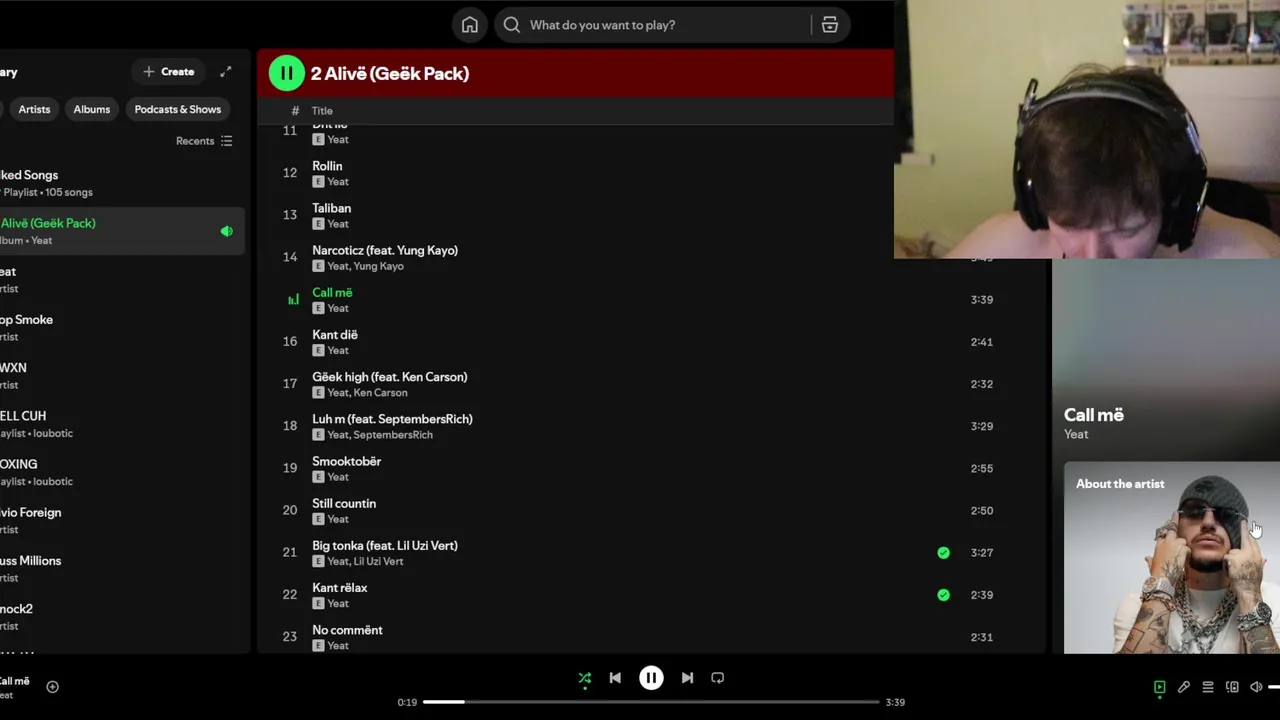1280x720 pixels.
Task: Seek in the song progress bar
Action: point(651,702)
